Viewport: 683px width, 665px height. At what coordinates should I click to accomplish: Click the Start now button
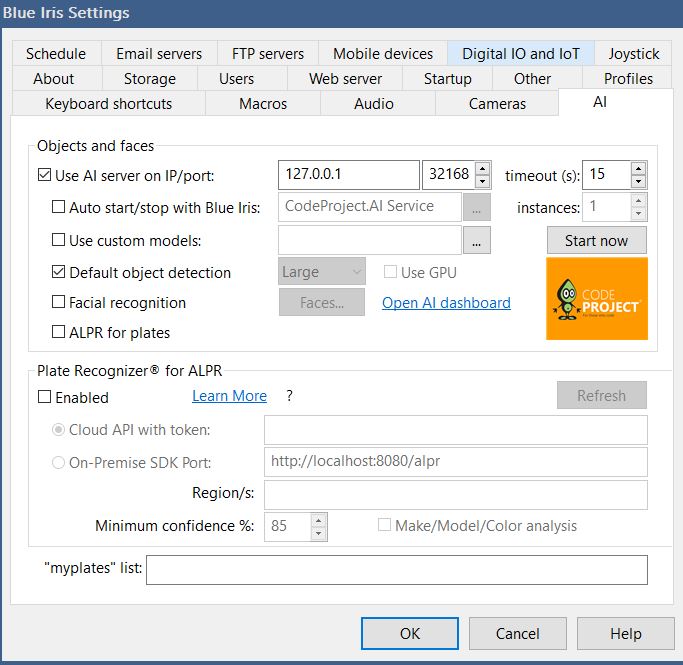point(597,240)
